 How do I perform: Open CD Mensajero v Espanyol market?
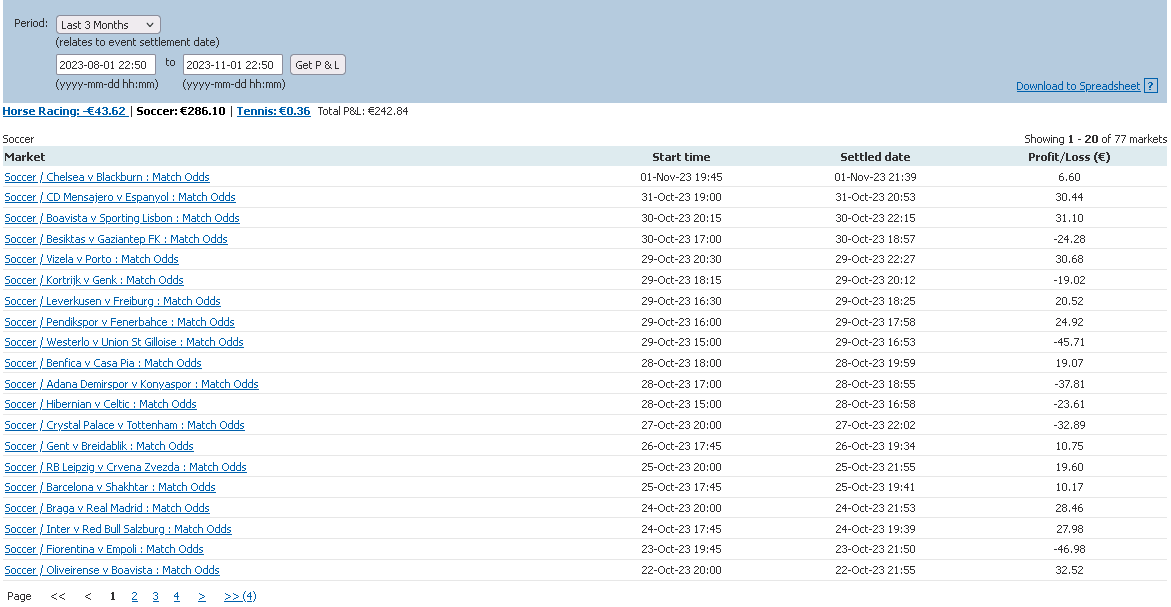[120, 197]
